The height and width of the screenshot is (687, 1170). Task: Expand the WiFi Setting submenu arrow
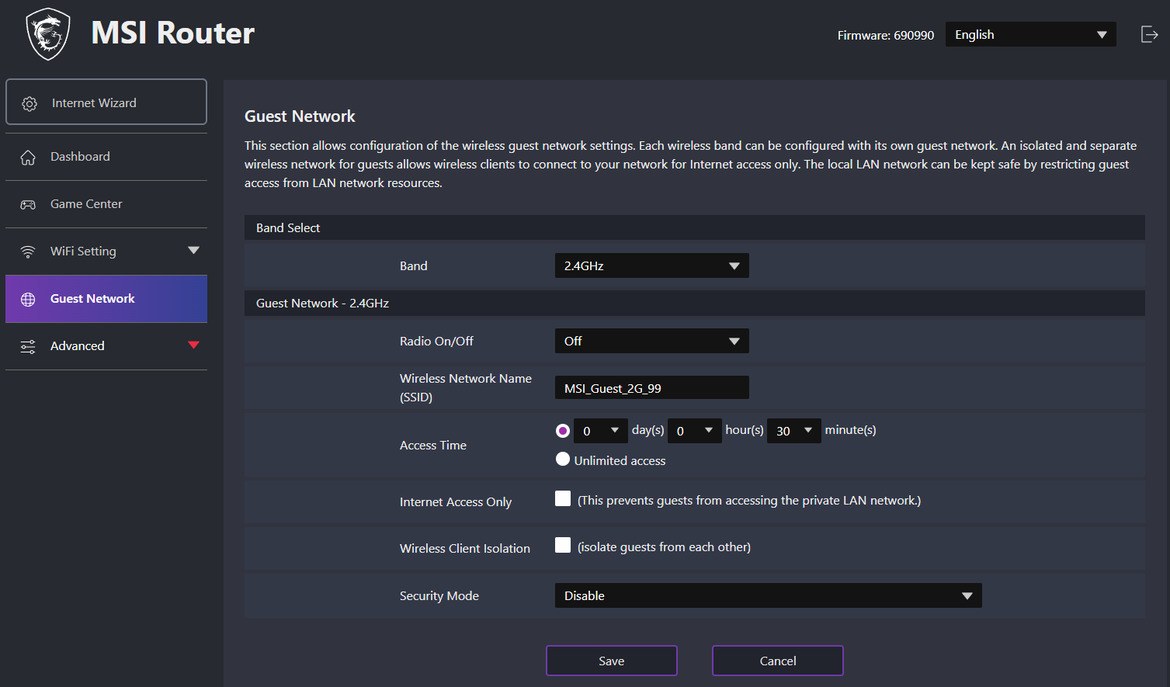click(x=193, y=251)
